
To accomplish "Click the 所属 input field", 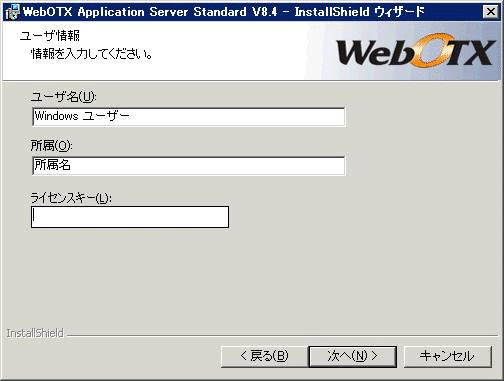I will pyautogui.click(x=189, y=166).
